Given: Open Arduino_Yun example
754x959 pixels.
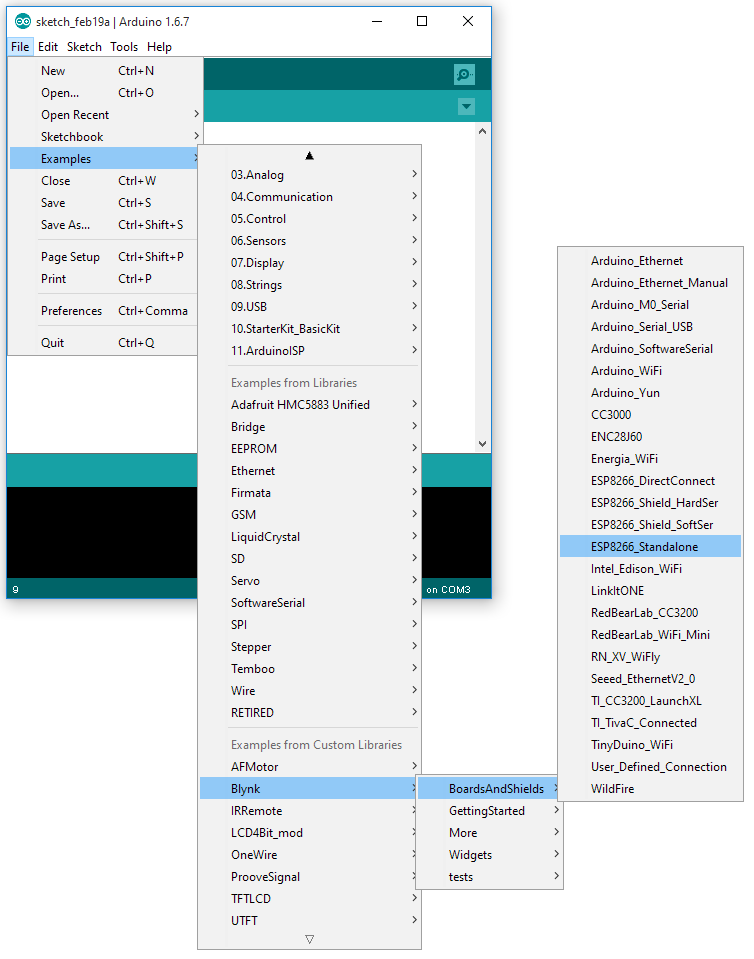Looking at the screenshot, I should pos(651,393).
